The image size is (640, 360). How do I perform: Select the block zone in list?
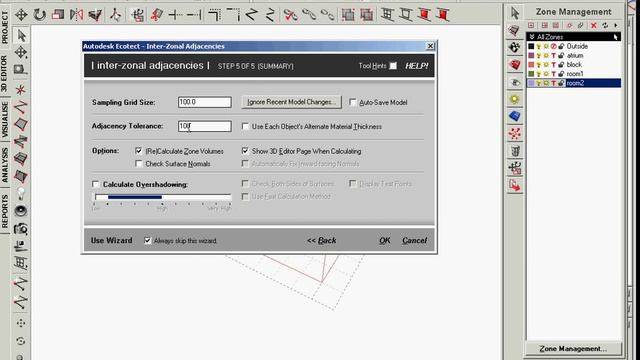[574, 64]
